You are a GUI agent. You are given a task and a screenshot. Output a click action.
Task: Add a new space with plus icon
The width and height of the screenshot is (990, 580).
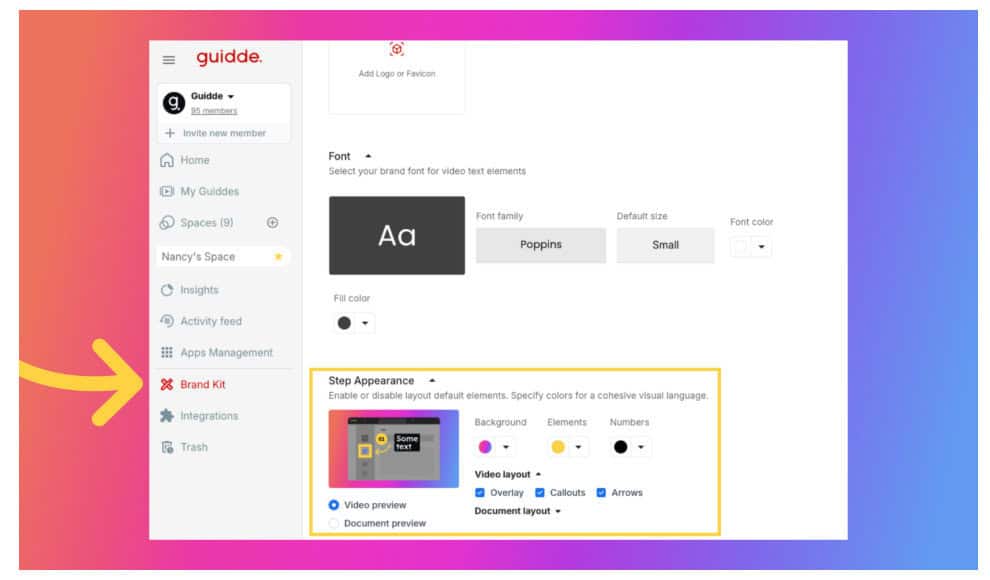pyautogui.click(x=273, y=223)
